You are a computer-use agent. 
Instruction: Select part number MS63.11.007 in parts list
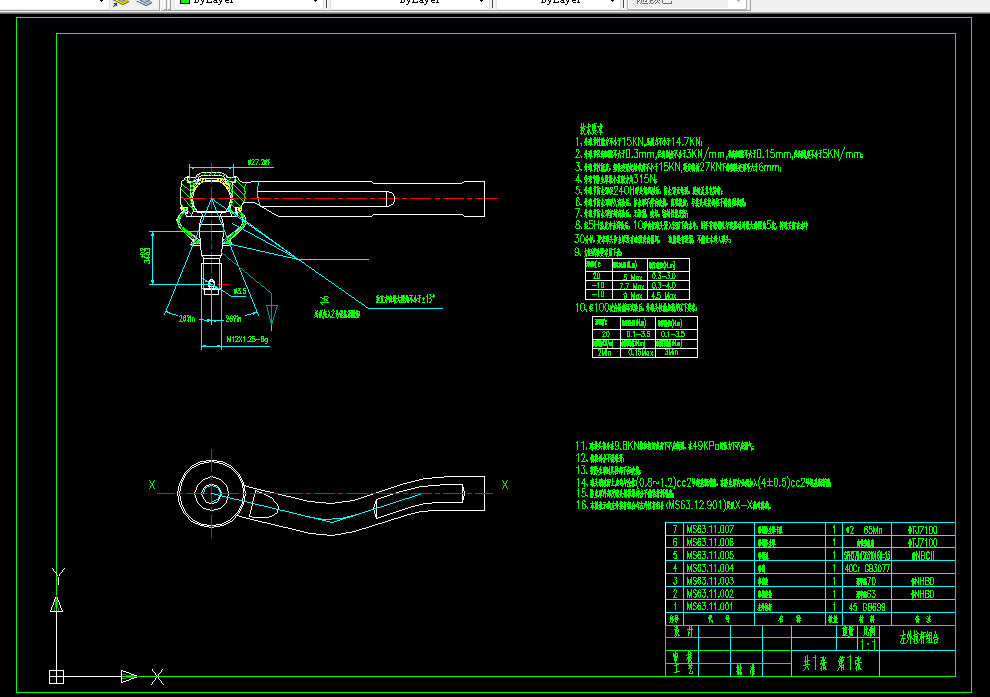click(710, 530)
